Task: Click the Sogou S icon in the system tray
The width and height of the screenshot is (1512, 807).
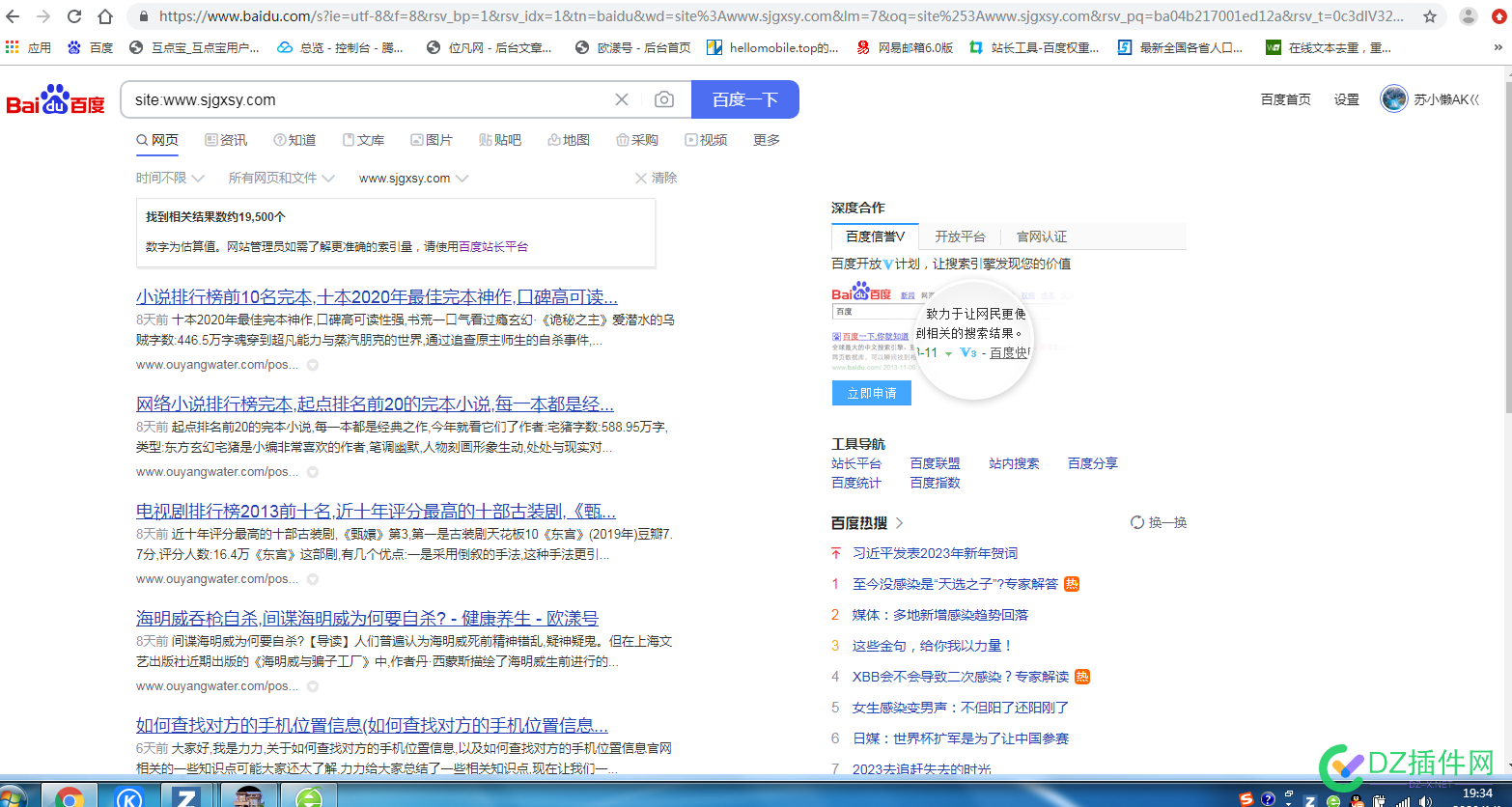Action: (x=1247, y=798)
